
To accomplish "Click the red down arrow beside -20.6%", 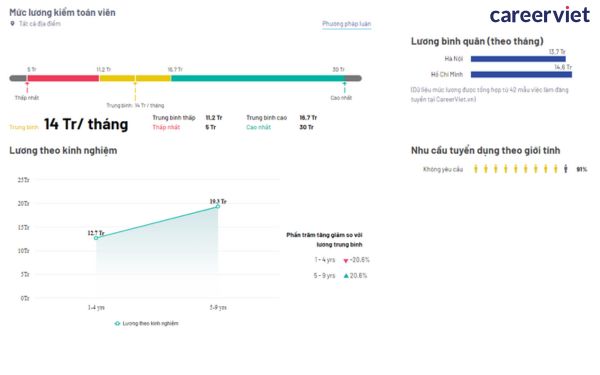I will 346,261.
